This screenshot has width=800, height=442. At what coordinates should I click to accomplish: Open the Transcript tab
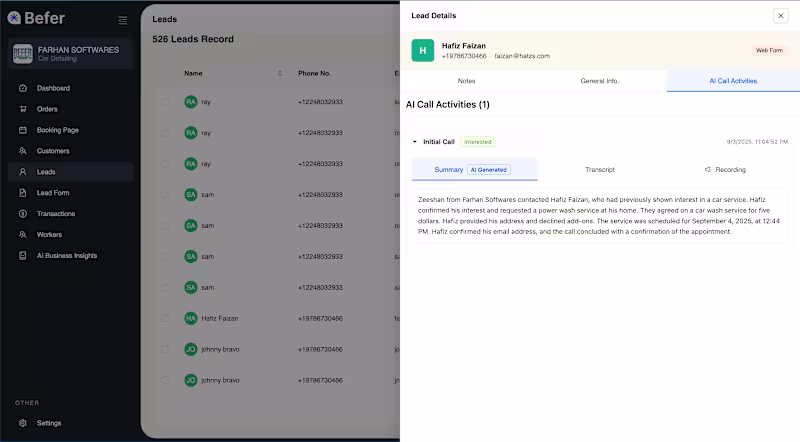600,169
